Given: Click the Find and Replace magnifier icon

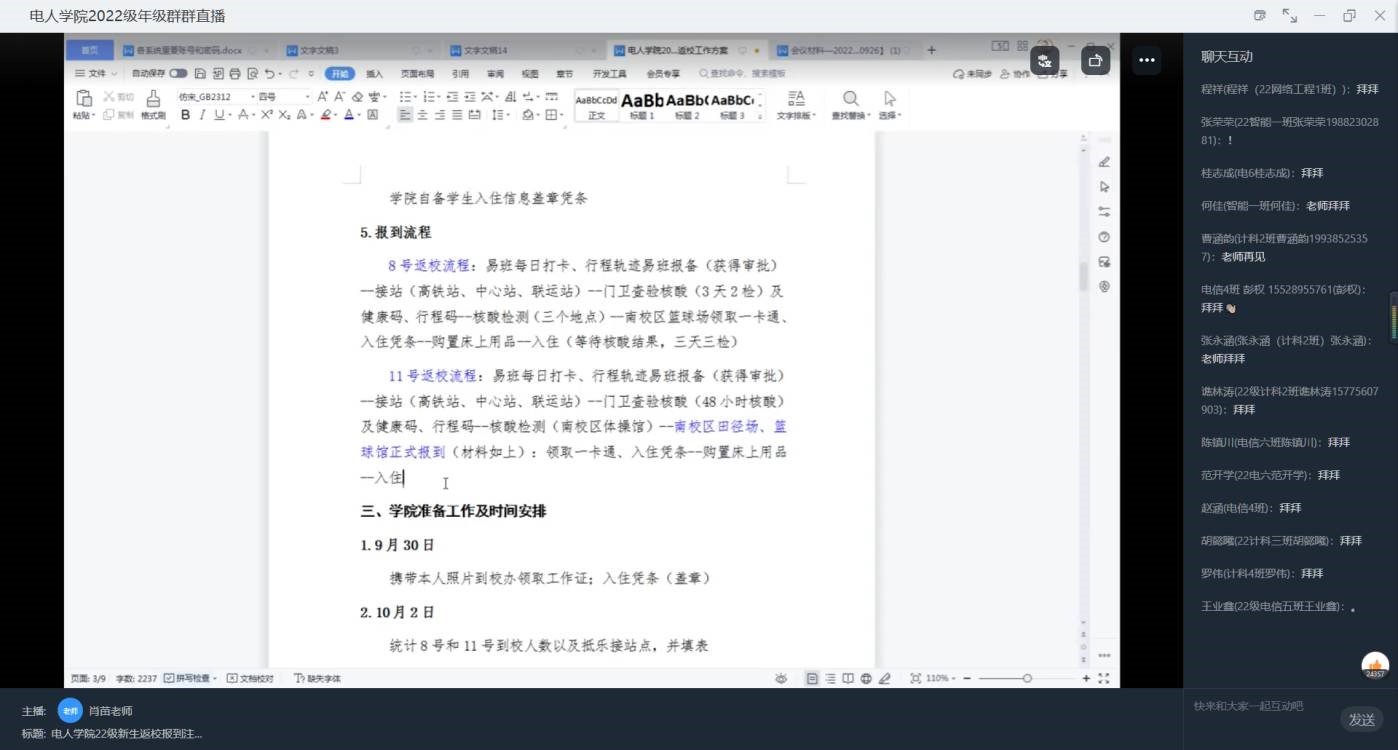Looking at the screenshot, I should (850, 98).
